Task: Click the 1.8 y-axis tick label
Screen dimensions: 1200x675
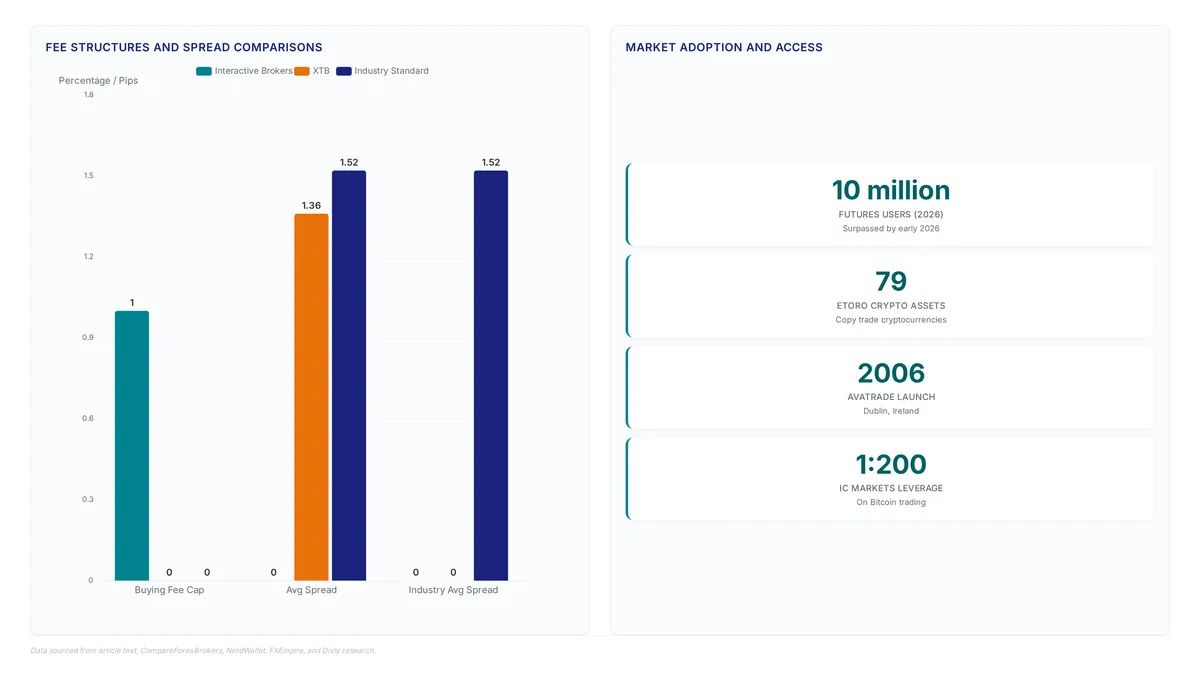Action: [88, 95]
